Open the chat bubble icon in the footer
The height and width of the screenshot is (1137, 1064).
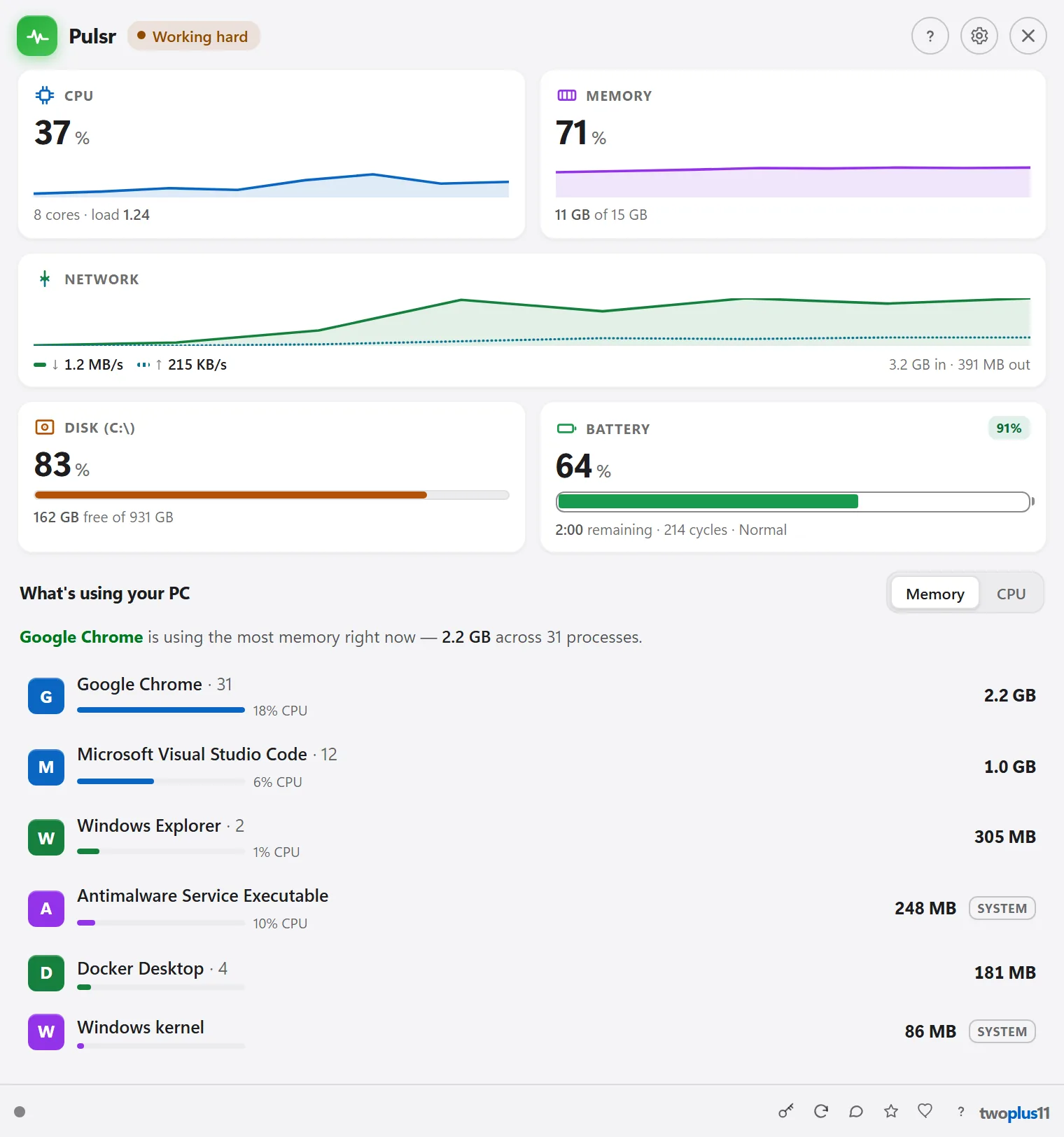point(855,1111)
